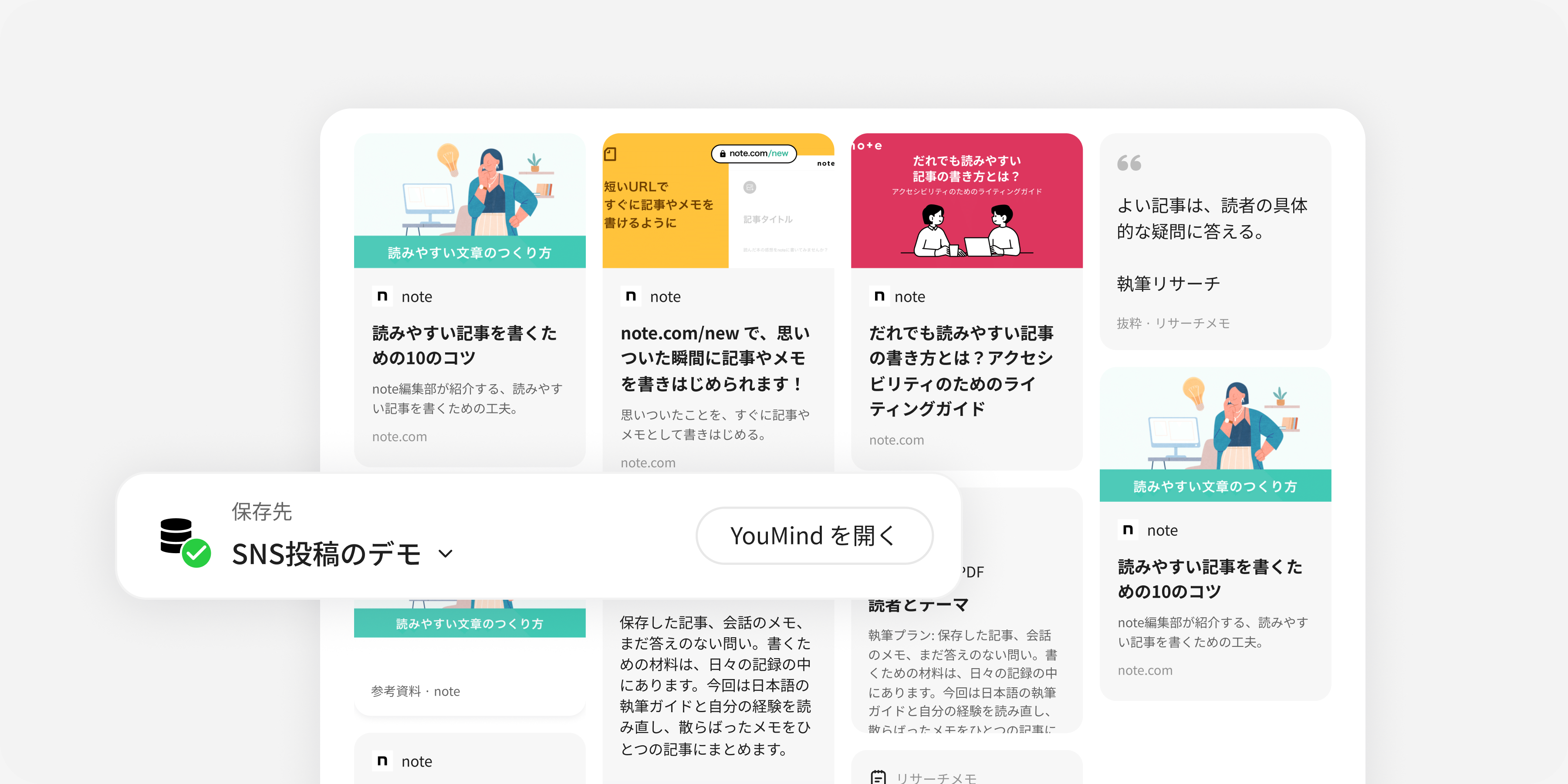Click the database saved-checkmark icon
Viewport: 1568px width, 784px height.
(x=185, y=542)
